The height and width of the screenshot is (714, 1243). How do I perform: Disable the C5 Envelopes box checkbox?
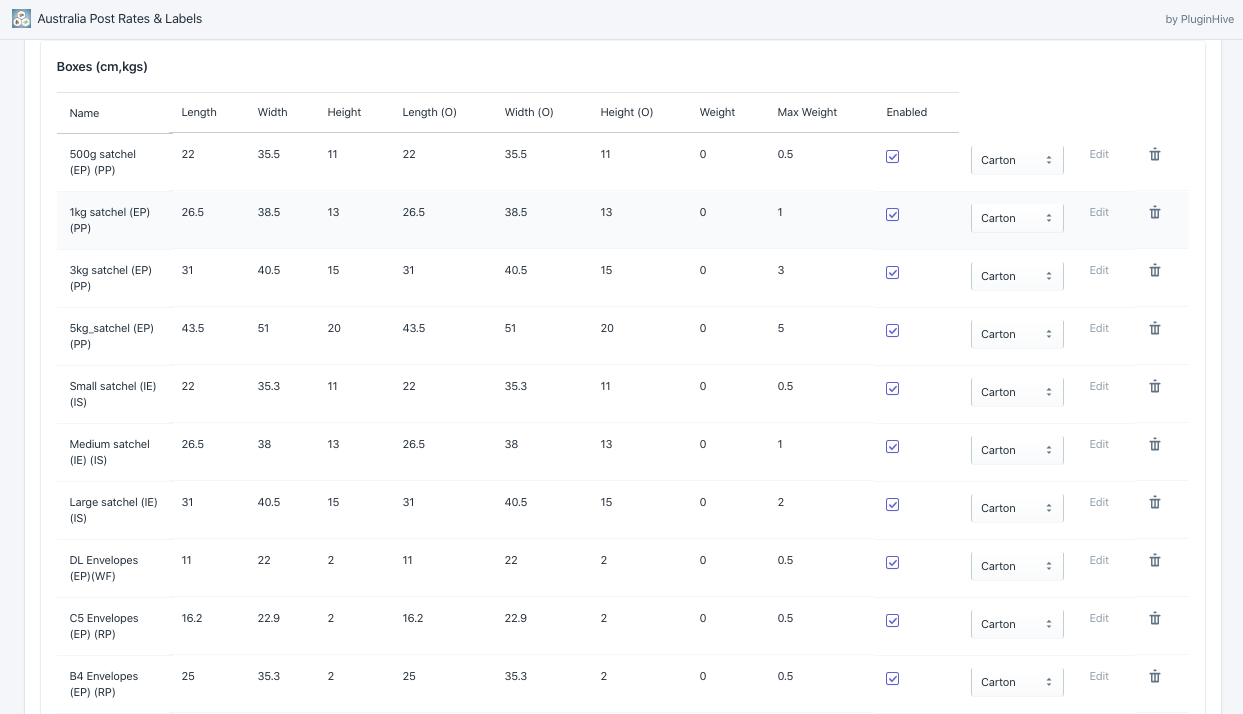pyautogui.click(x=893, y=621)
